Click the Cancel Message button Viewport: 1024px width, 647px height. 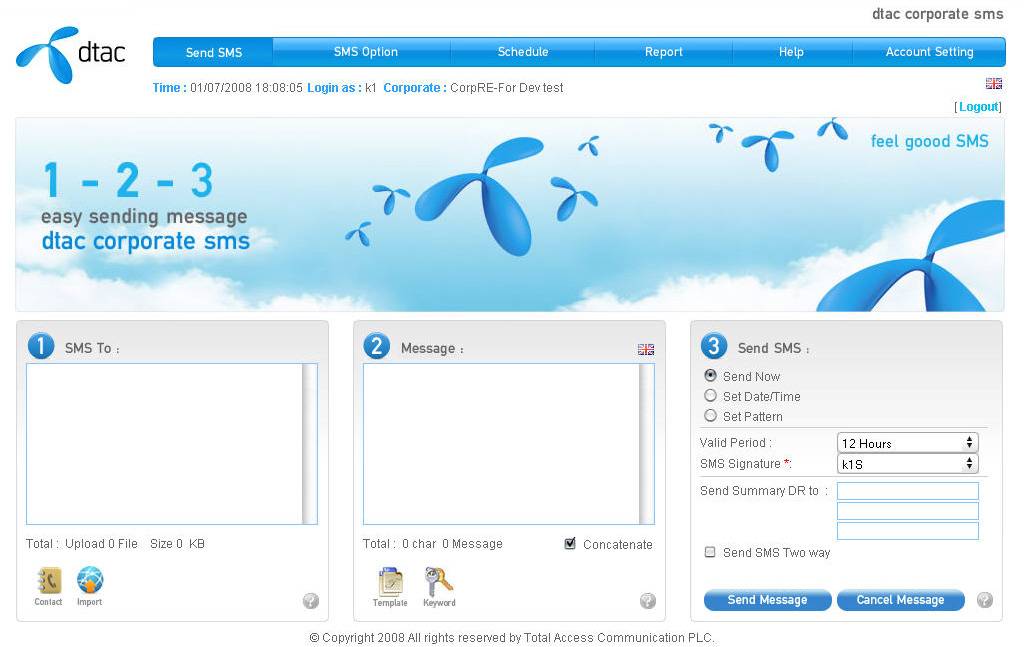click(901, 599)
